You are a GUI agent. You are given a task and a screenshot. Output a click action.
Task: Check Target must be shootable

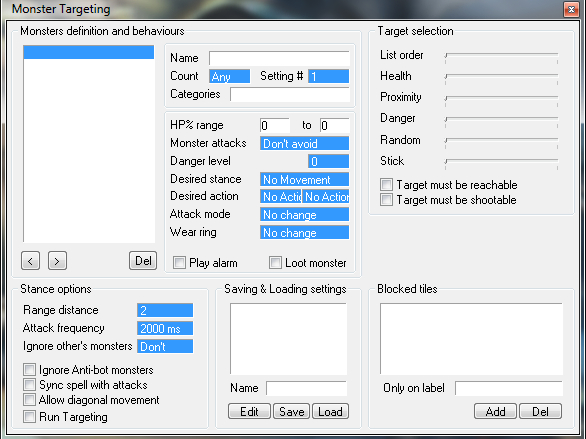386,200
